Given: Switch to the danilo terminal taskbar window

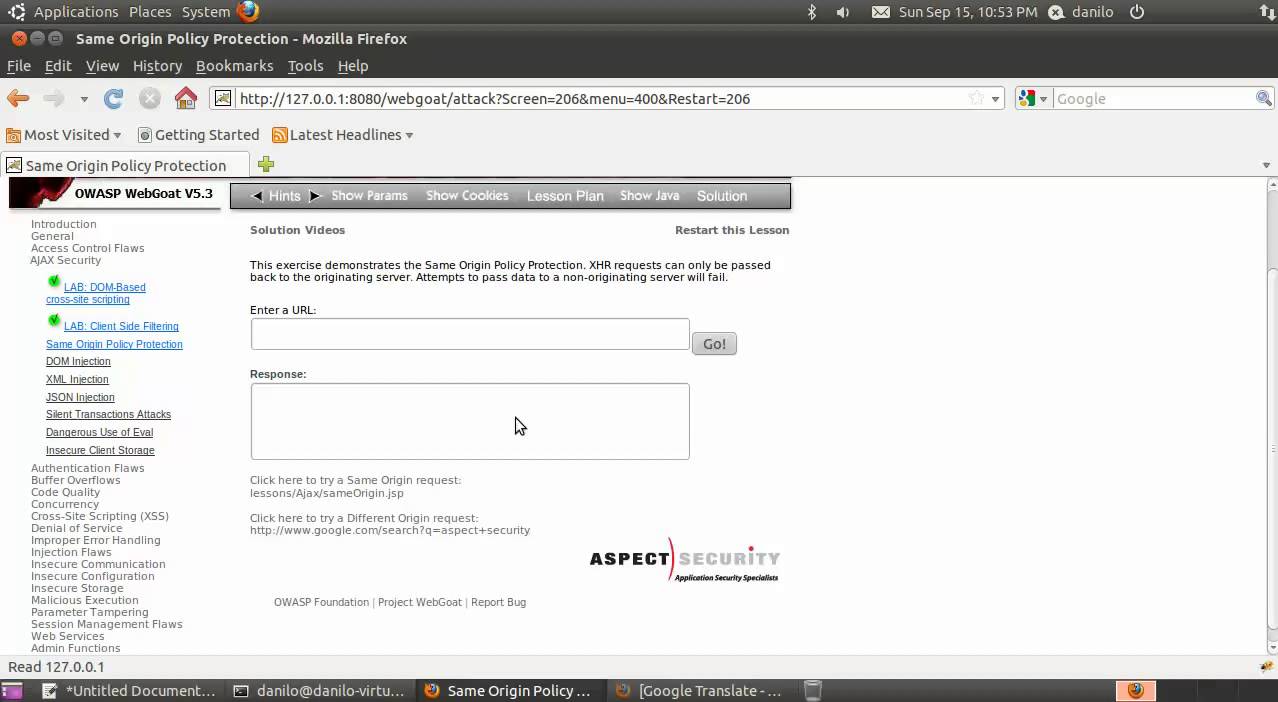Looking at the screenshot, I should pos(320,690).
